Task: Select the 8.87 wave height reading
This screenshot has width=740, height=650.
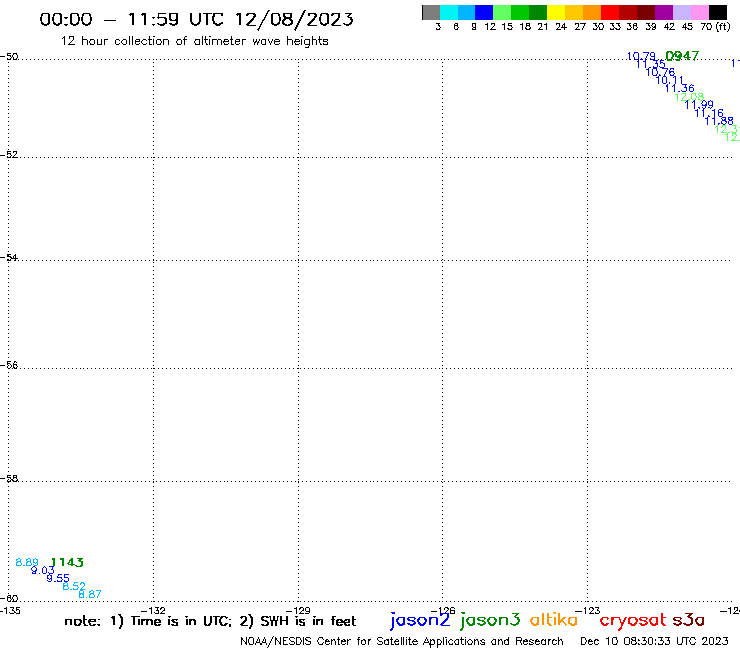Action: point(90,594)
